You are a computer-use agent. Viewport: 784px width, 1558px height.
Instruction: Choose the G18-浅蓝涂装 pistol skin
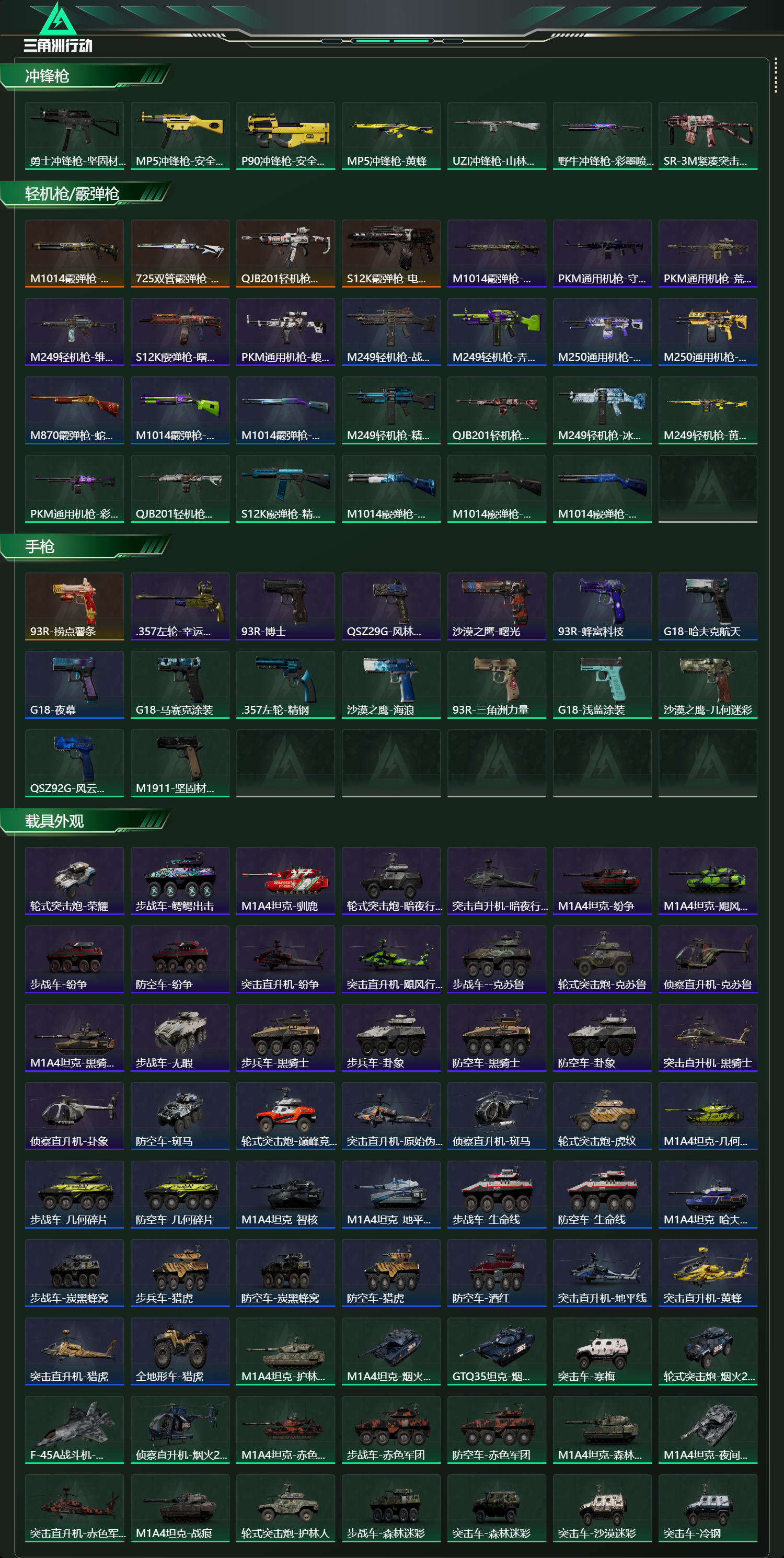point(602,685)
